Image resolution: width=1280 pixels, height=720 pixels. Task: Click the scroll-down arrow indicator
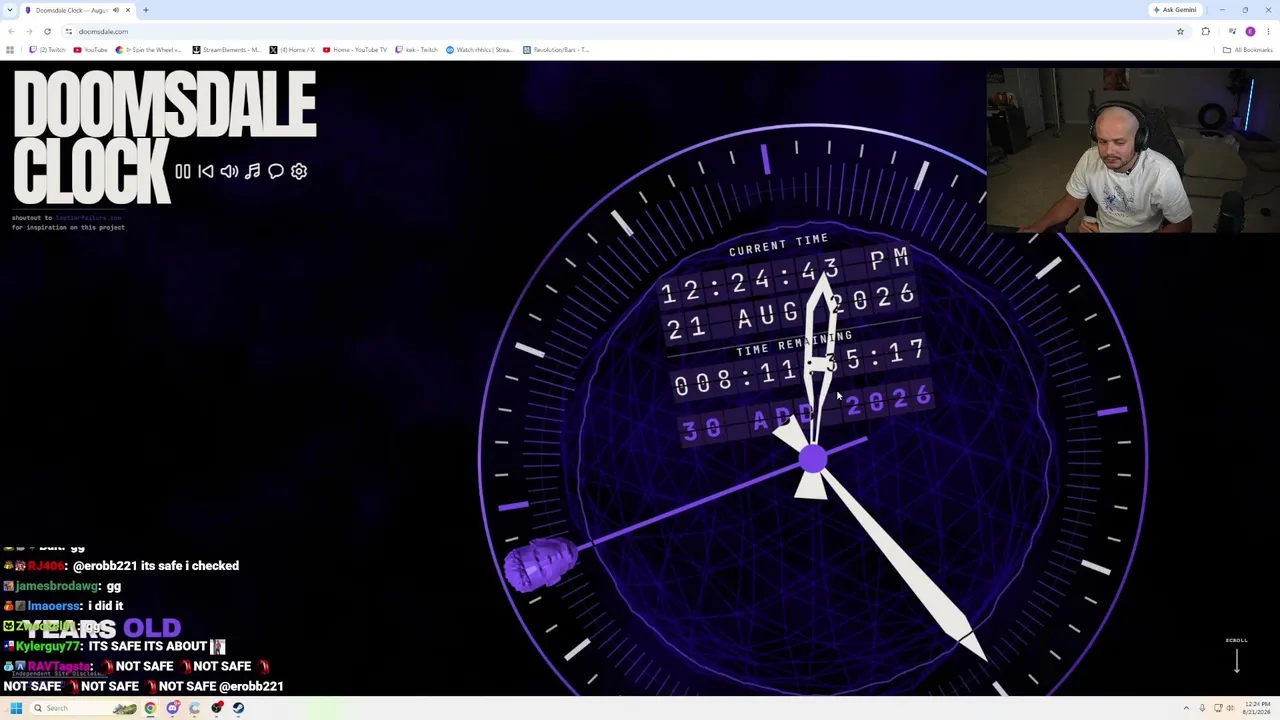(1237, 659)
